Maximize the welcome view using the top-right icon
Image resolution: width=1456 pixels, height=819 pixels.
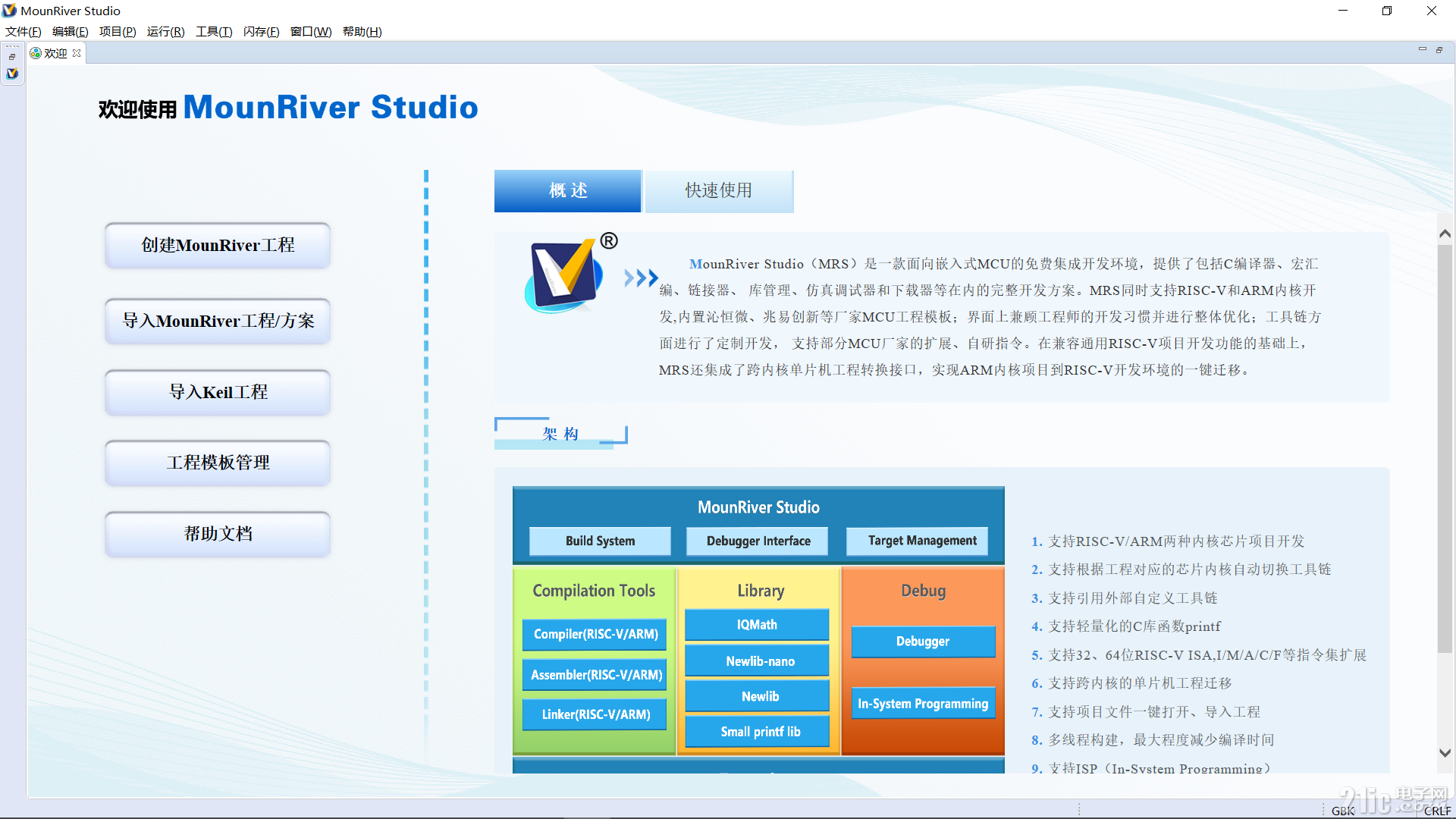pyautogui.click(x=1439, y=49)
